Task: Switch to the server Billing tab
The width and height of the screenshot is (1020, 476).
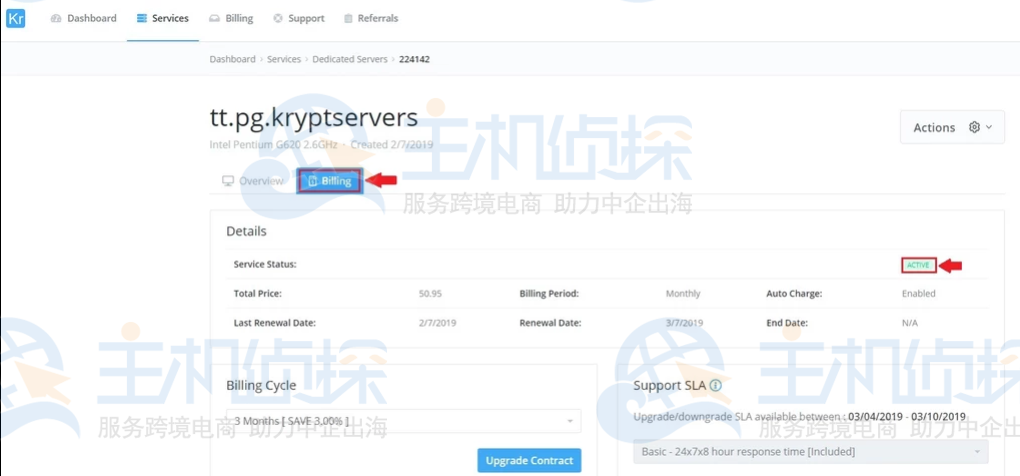Action: click(x=329, y=181)
